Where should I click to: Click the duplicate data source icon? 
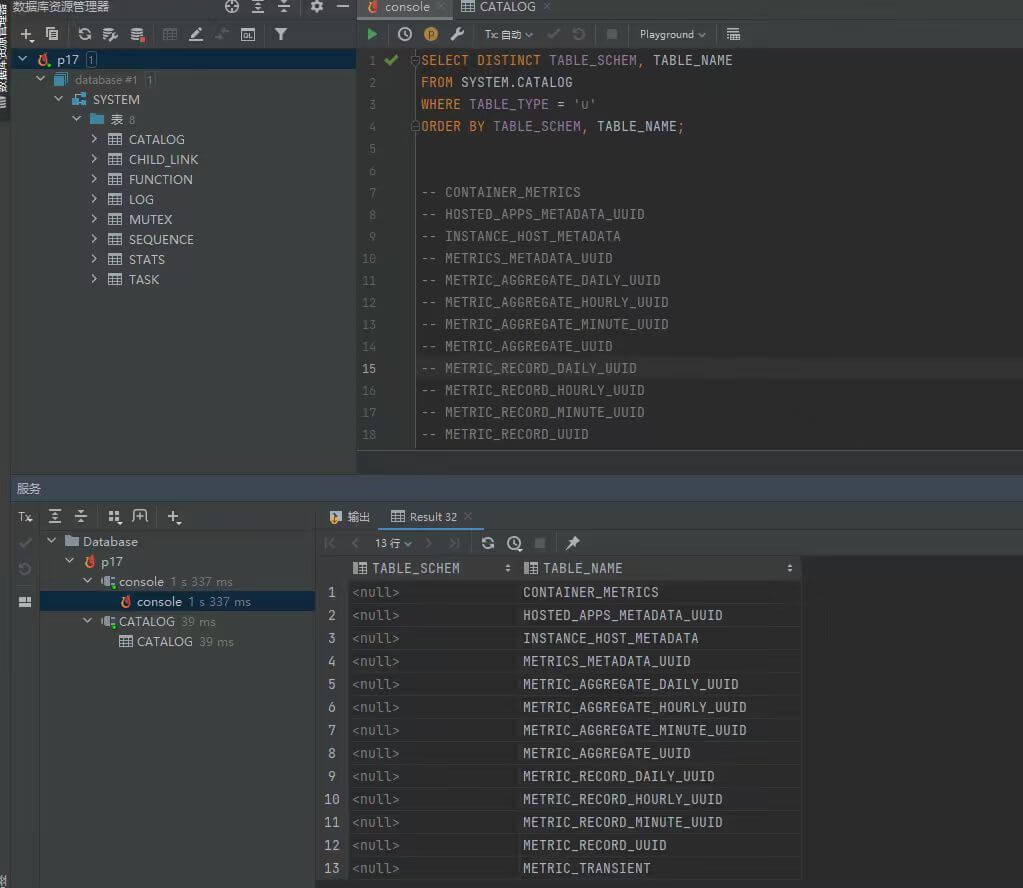point(52,34)
